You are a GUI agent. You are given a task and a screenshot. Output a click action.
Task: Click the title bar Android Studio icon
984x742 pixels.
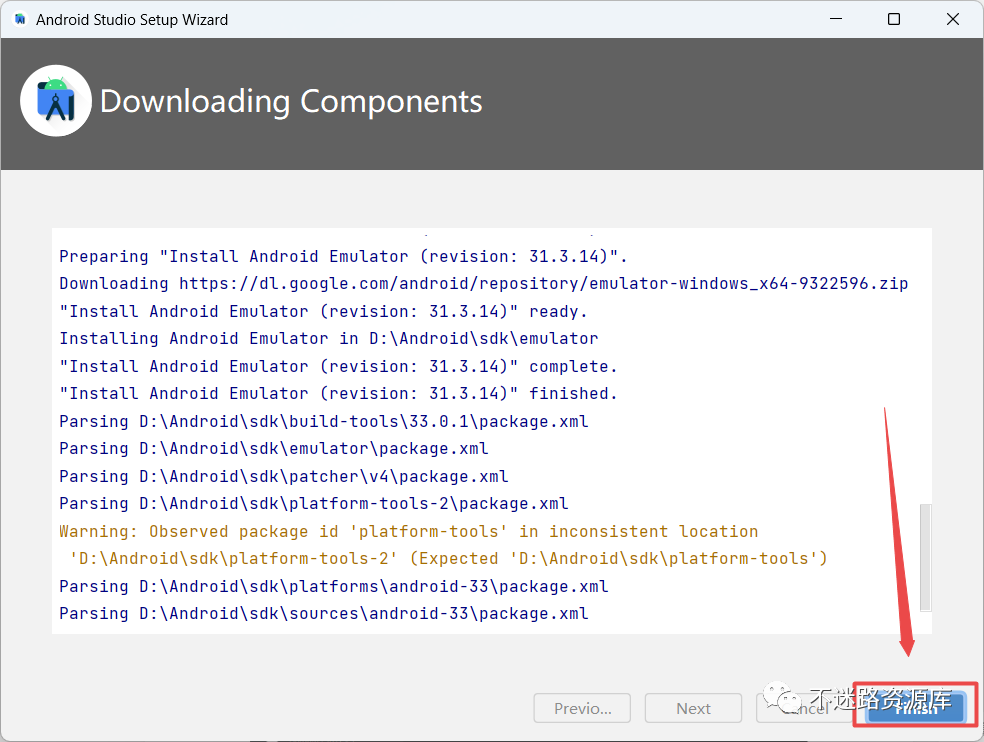click(20, 19)
